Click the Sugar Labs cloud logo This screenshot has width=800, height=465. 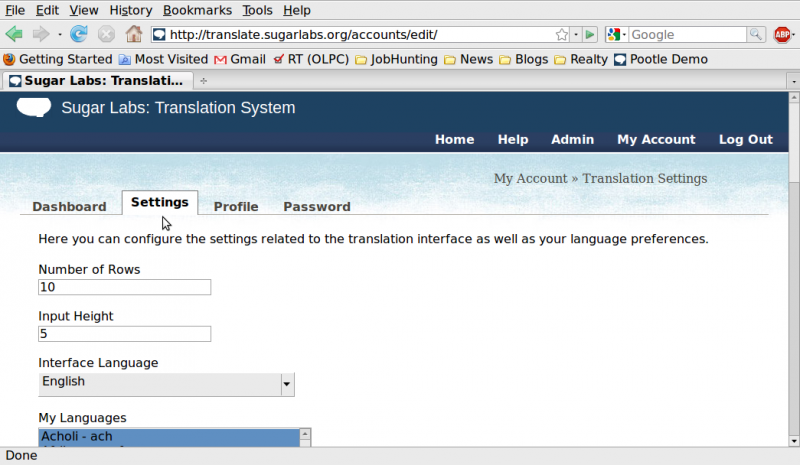33,108
